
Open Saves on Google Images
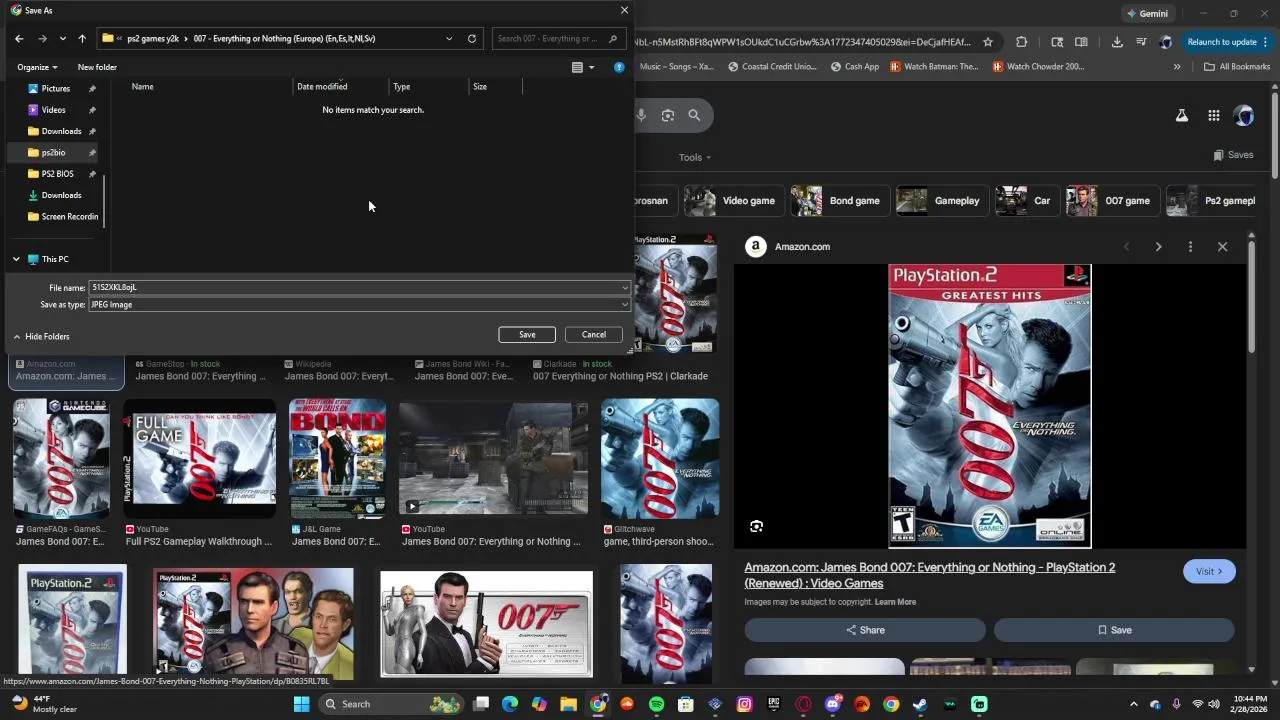tap(1233, 155)
